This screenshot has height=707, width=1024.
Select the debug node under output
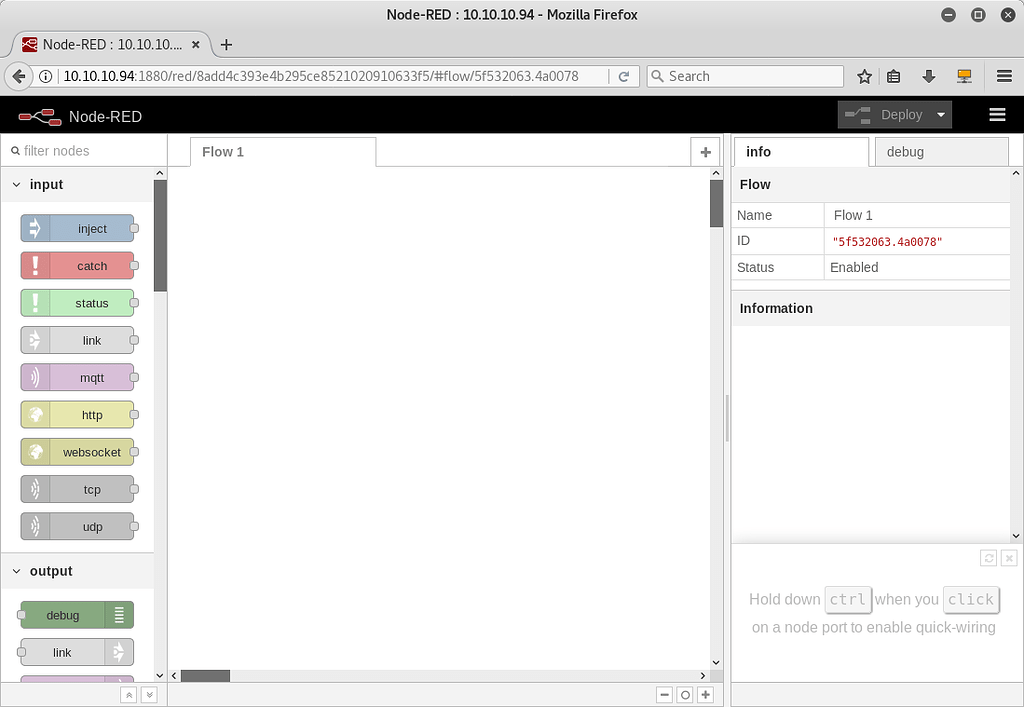pos(70,614)
